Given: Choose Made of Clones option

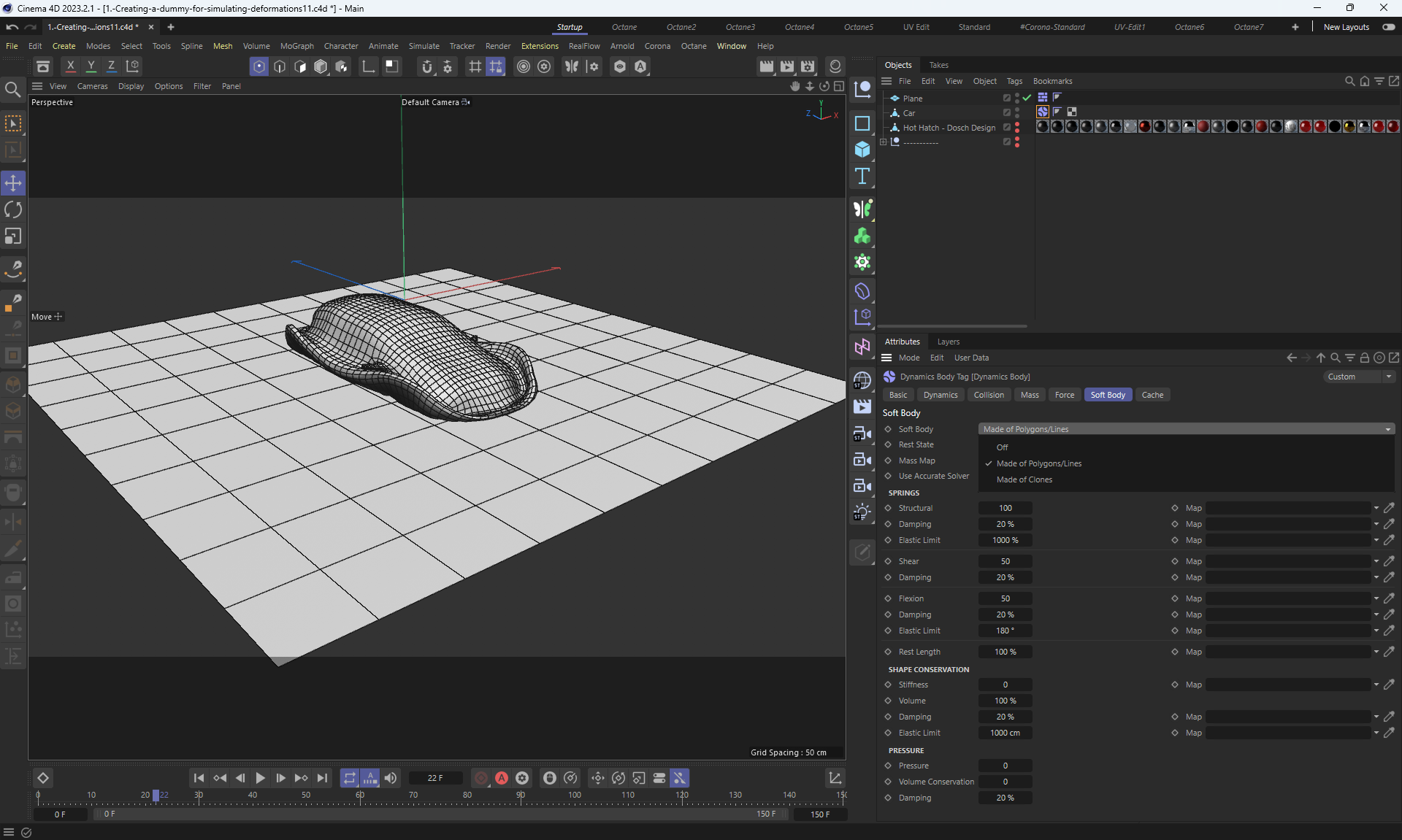Looking at the screenshot, I should tap(1024, 479).
